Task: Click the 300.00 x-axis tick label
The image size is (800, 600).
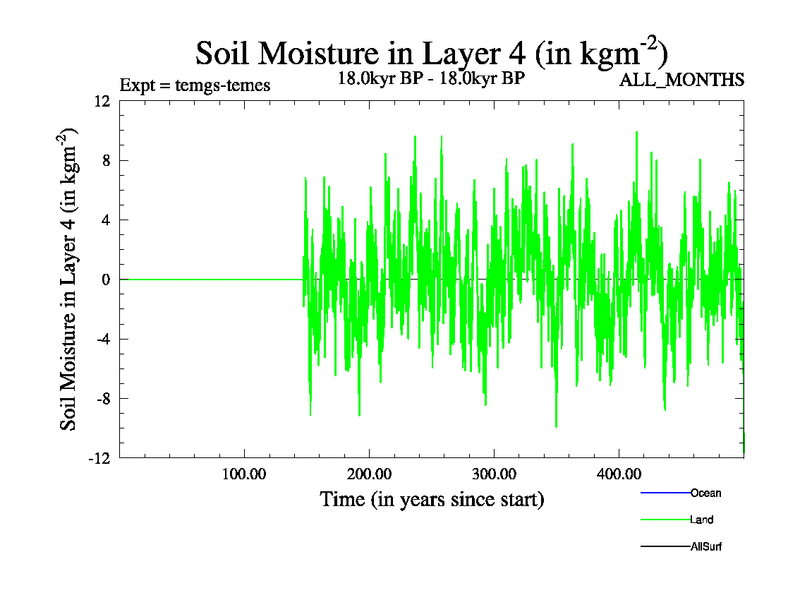Action: [493, 473]
